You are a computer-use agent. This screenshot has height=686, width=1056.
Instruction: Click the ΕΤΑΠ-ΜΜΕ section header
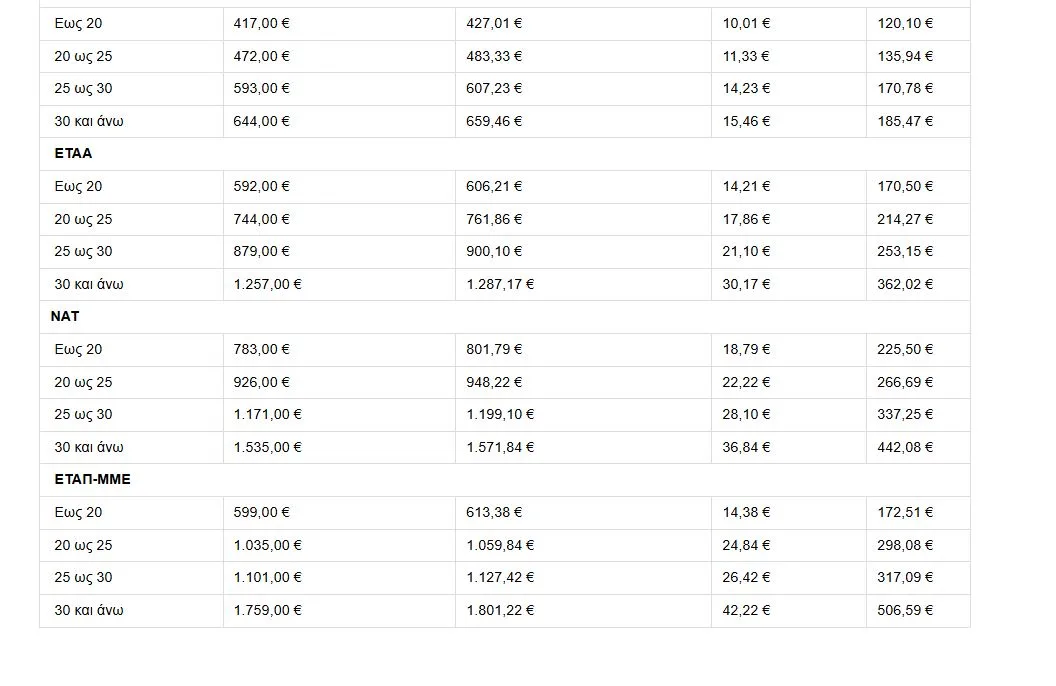pos(92,479)
